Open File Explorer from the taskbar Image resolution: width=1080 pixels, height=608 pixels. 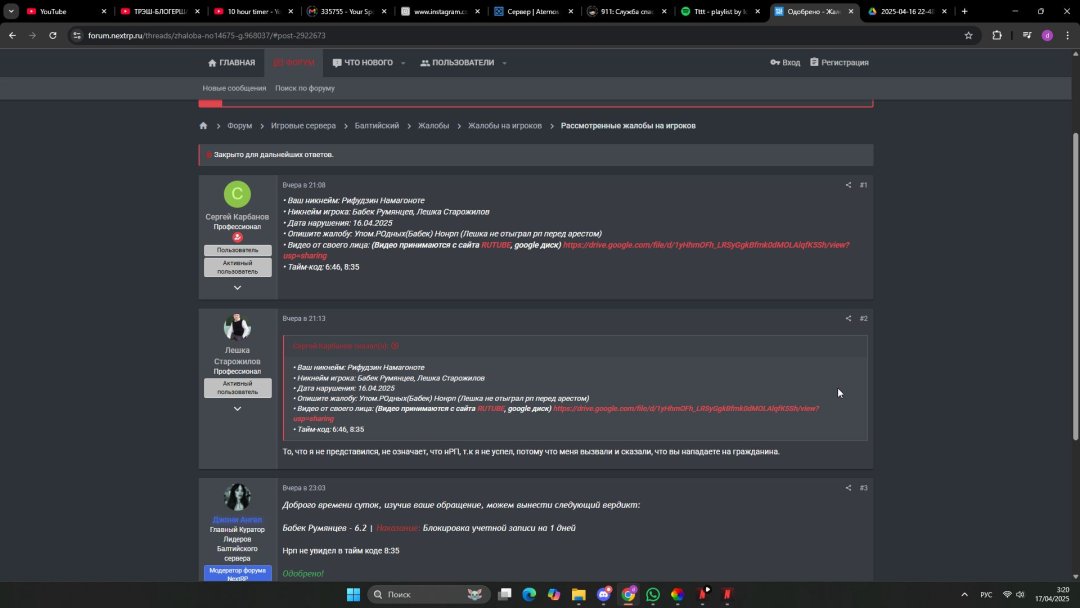tap(578, 594)
